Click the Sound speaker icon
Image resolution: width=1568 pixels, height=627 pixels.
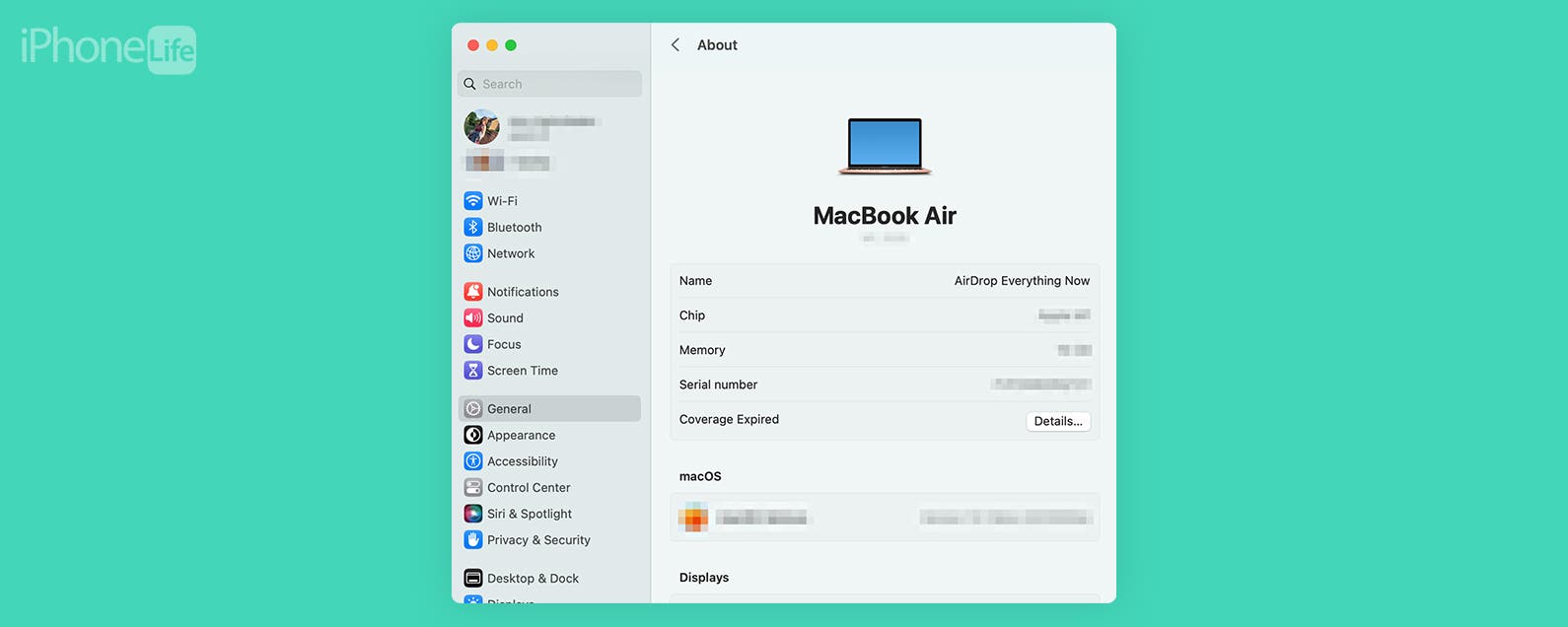tap(473, 318)
